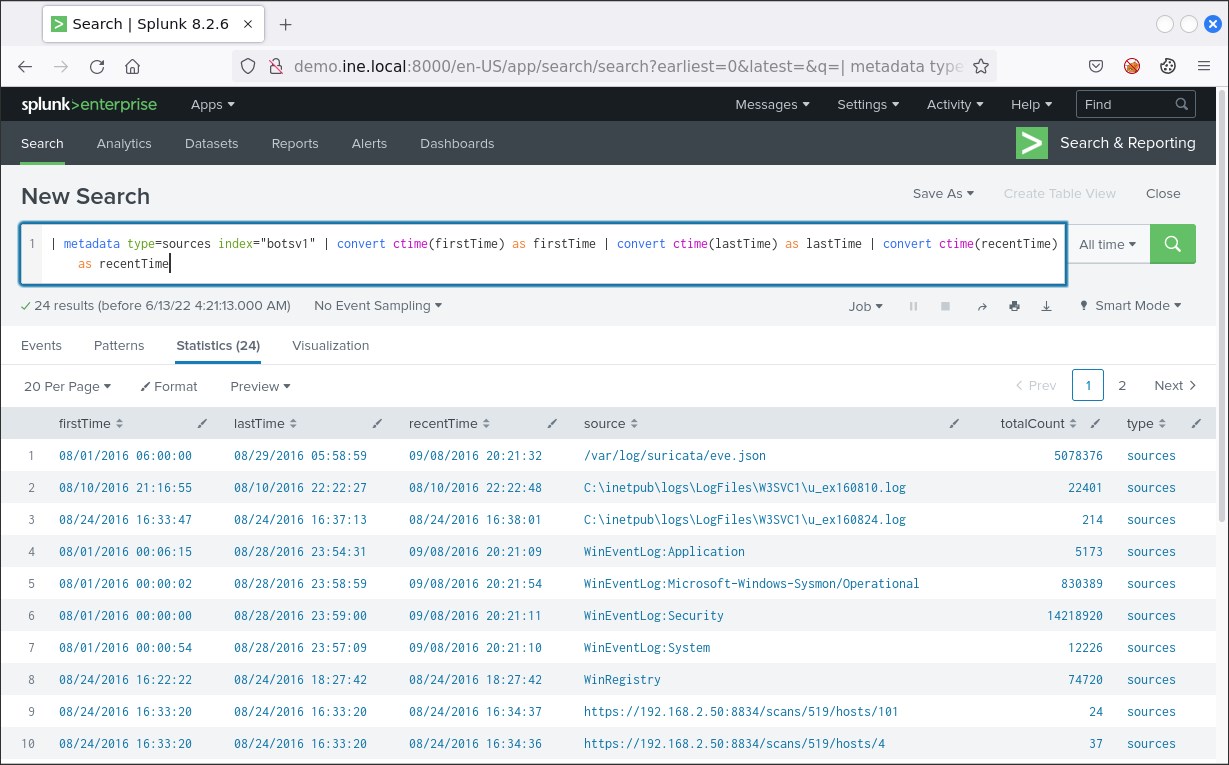Stop the search job
The width and height of the screenshot is (1229, 765).
945,306
